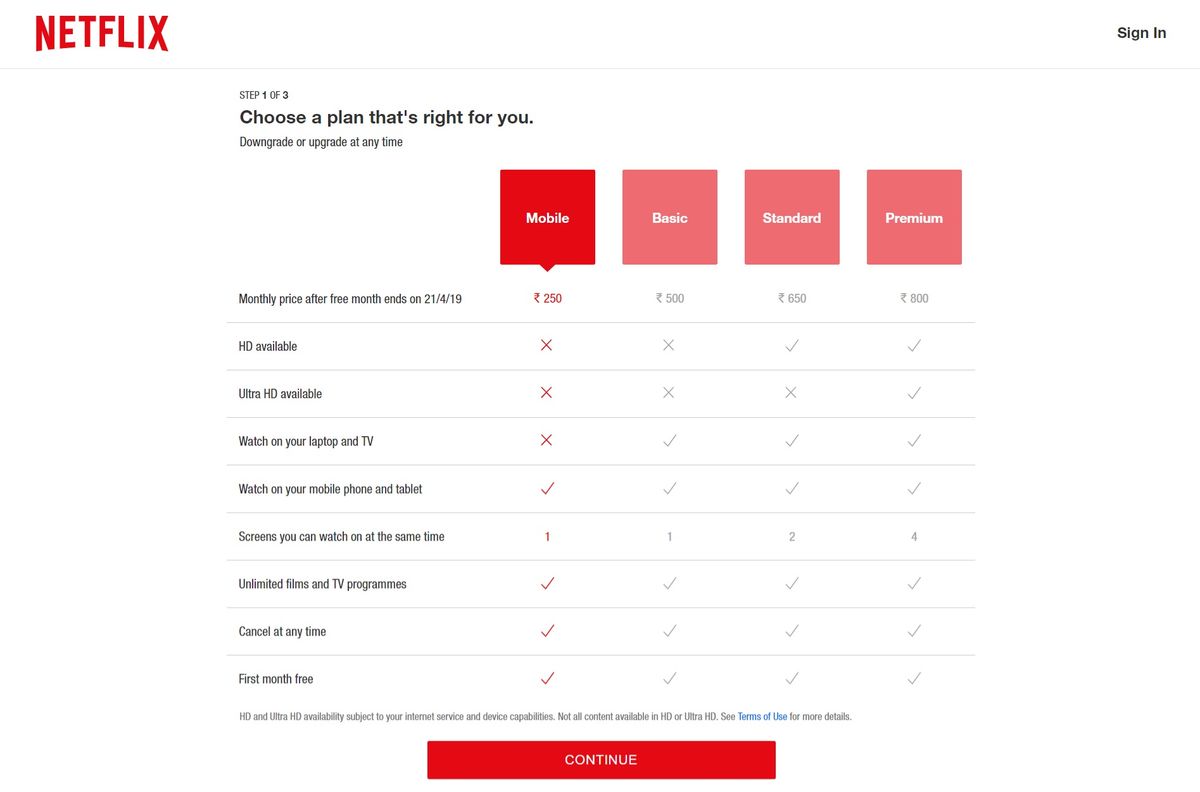
Task: Click the checkmark for laptop viewing under Basic
Action: [669, 440]
